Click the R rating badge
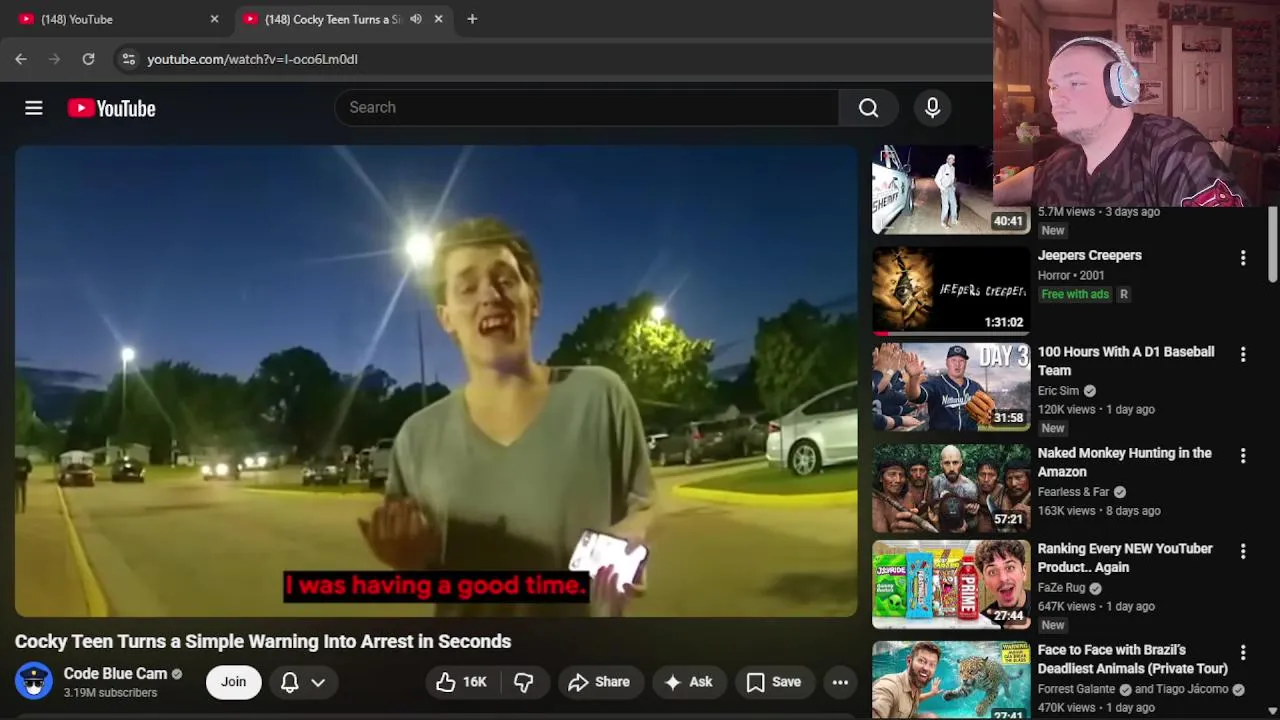This screenshot has height=720, width=1280. pyautogui.click(x=1124, y=294)
